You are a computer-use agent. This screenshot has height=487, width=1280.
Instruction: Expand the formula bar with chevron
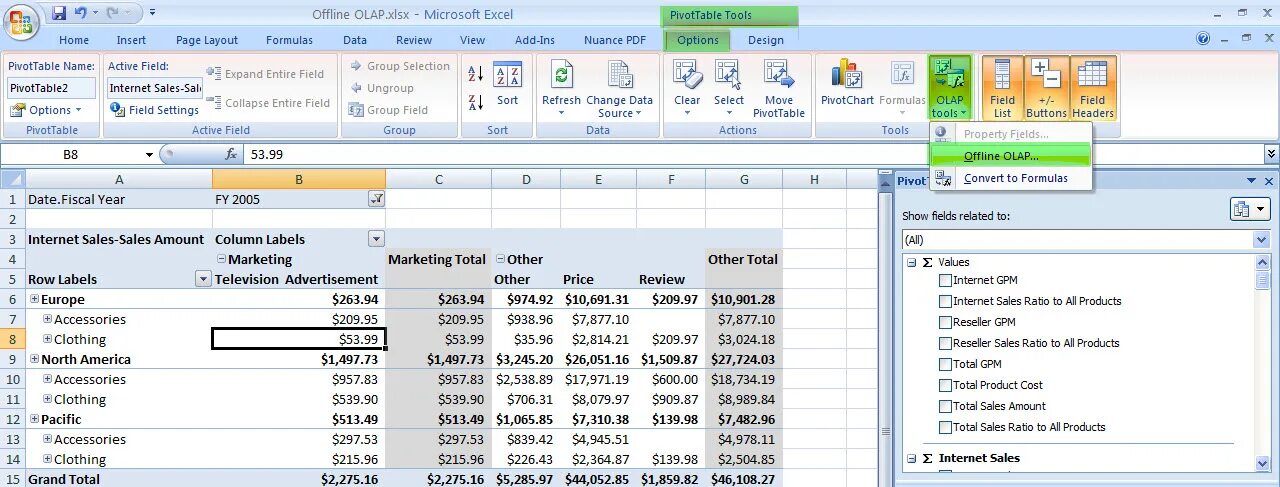tap(1271, 154)
